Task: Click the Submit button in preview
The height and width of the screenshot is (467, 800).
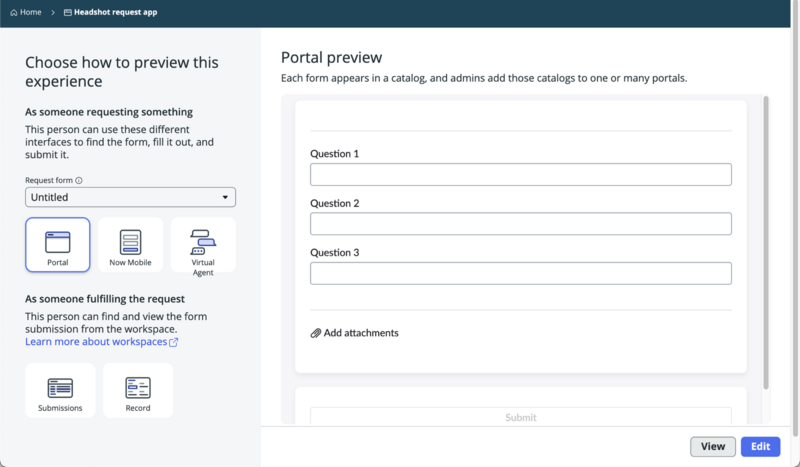Action: tap(521, 416)
